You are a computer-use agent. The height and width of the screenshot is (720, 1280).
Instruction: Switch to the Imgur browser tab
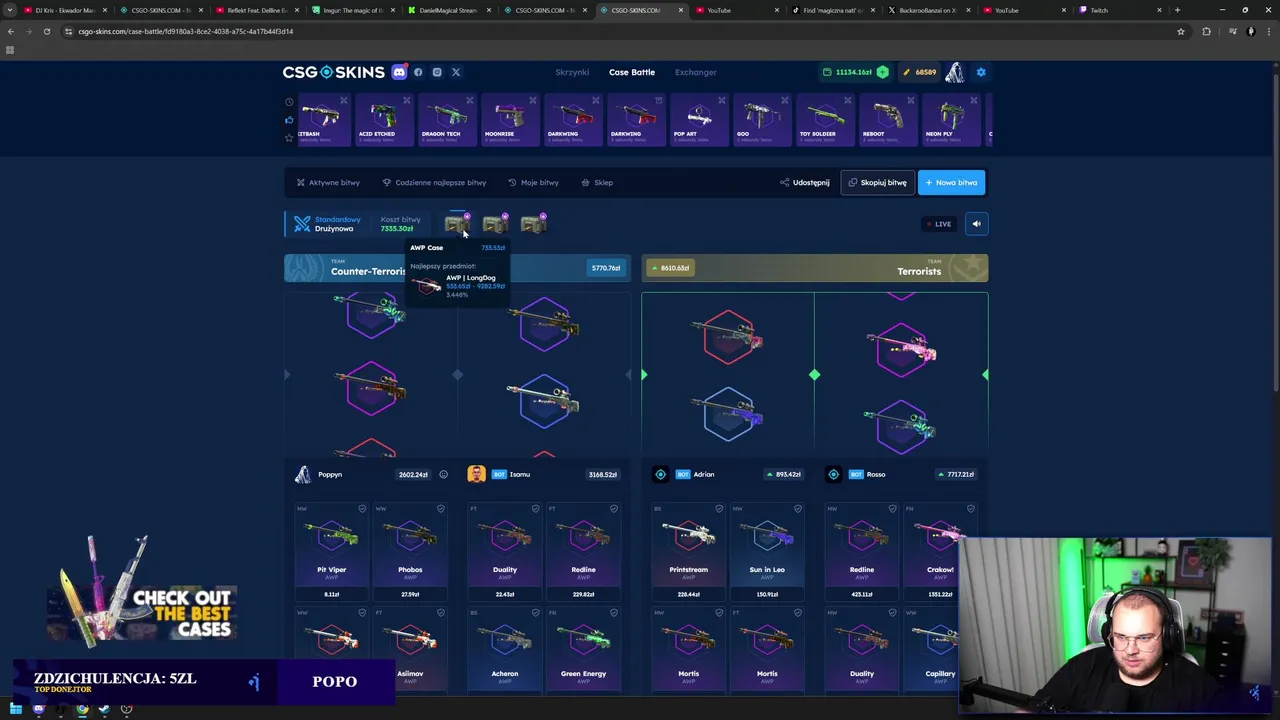352,10
